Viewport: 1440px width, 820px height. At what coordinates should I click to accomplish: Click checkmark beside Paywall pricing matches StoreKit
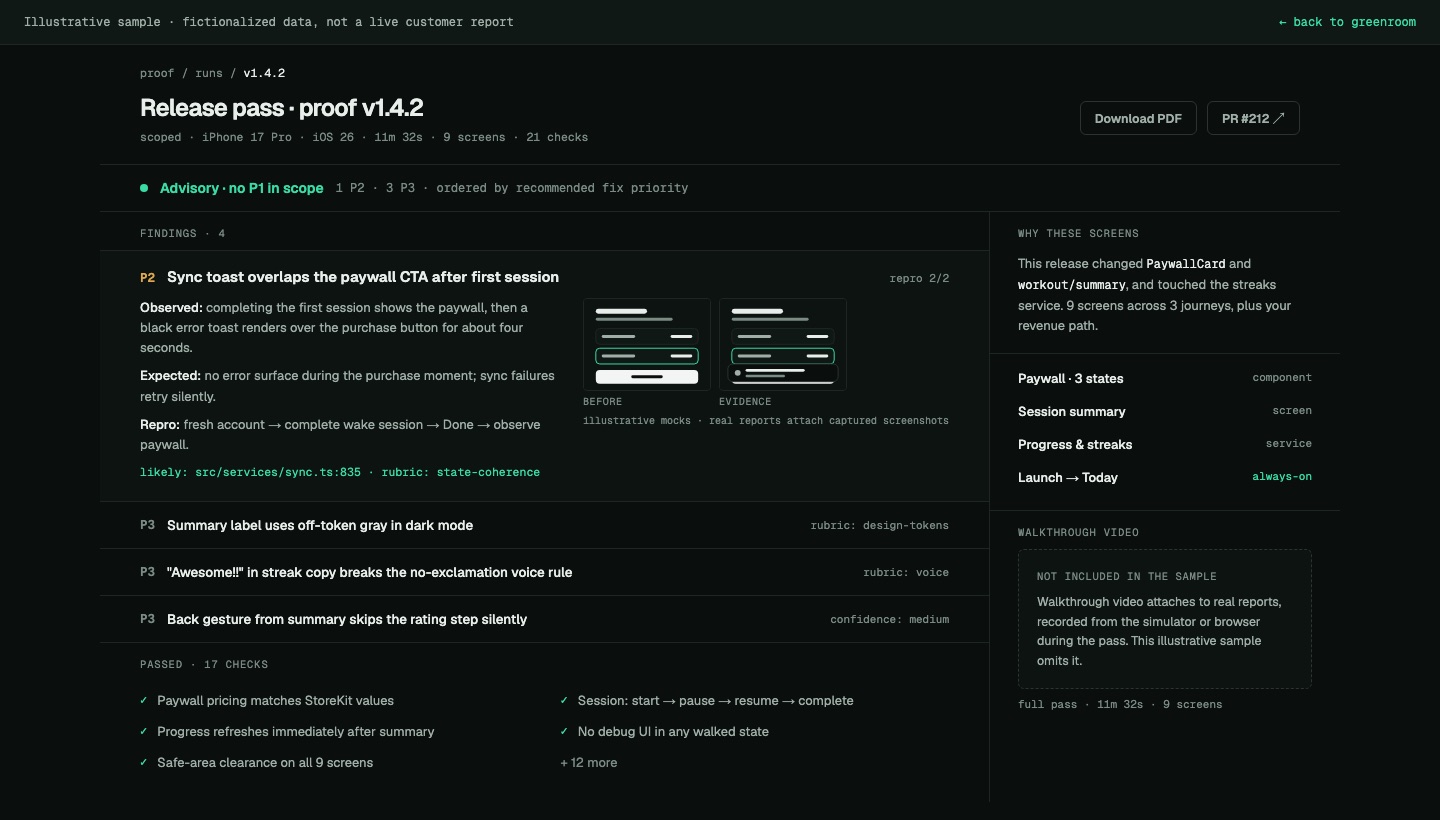pyautogui.click(x=144, y=701)
